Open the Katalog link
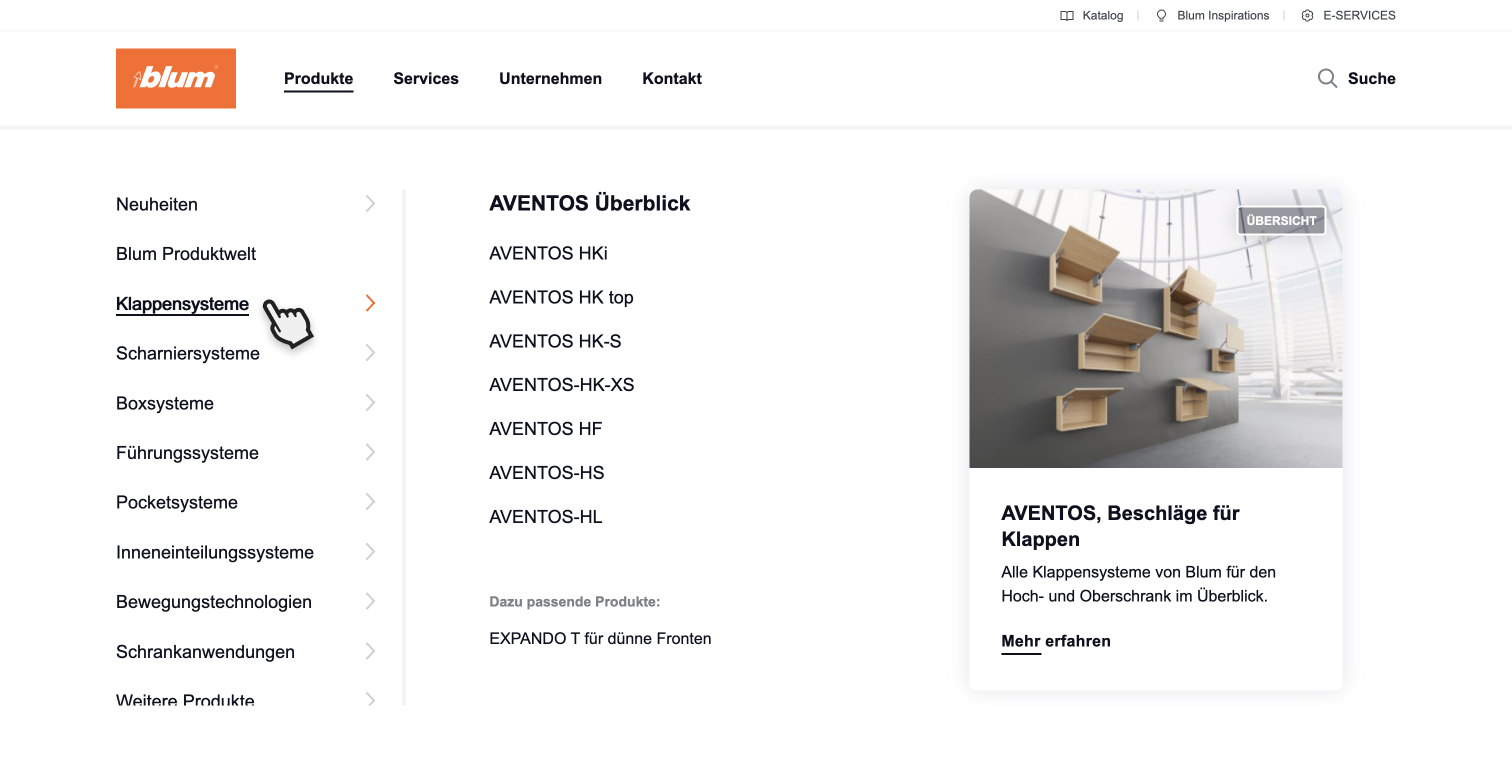Screen dimensions: 1512x758 [x=1103, y=16]
